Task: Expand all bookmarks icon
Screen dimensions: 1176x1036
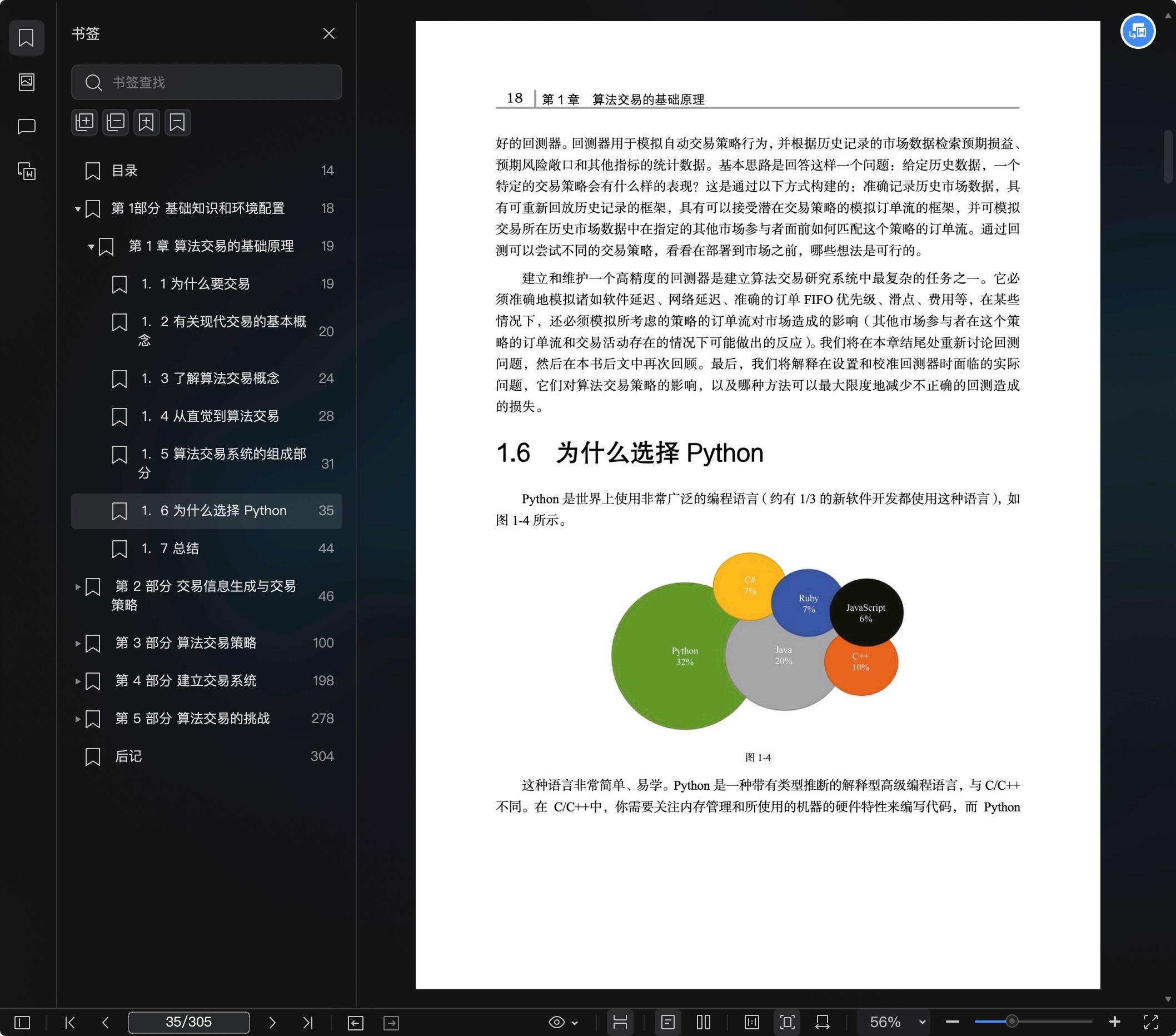Action: [84, 122]
